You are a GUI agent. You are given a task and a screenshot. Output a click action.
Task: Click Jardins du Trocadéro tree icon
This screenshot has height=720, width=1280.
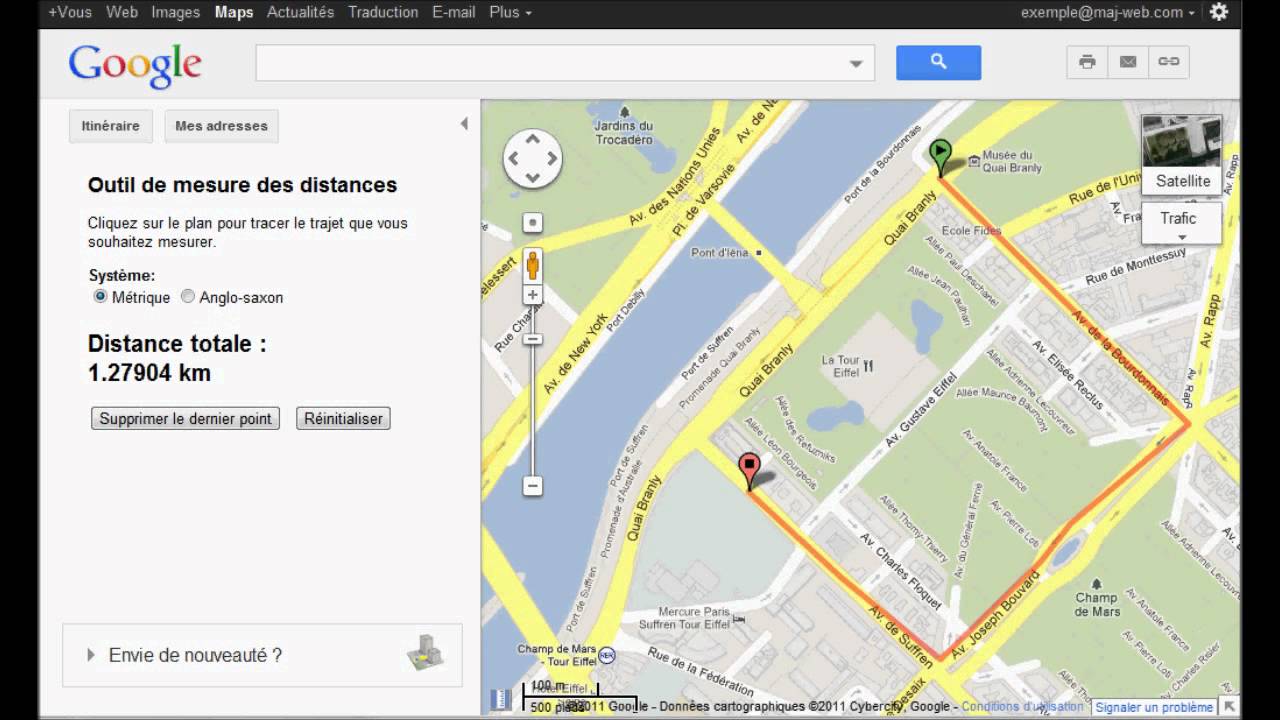click(x=625, y=112)
